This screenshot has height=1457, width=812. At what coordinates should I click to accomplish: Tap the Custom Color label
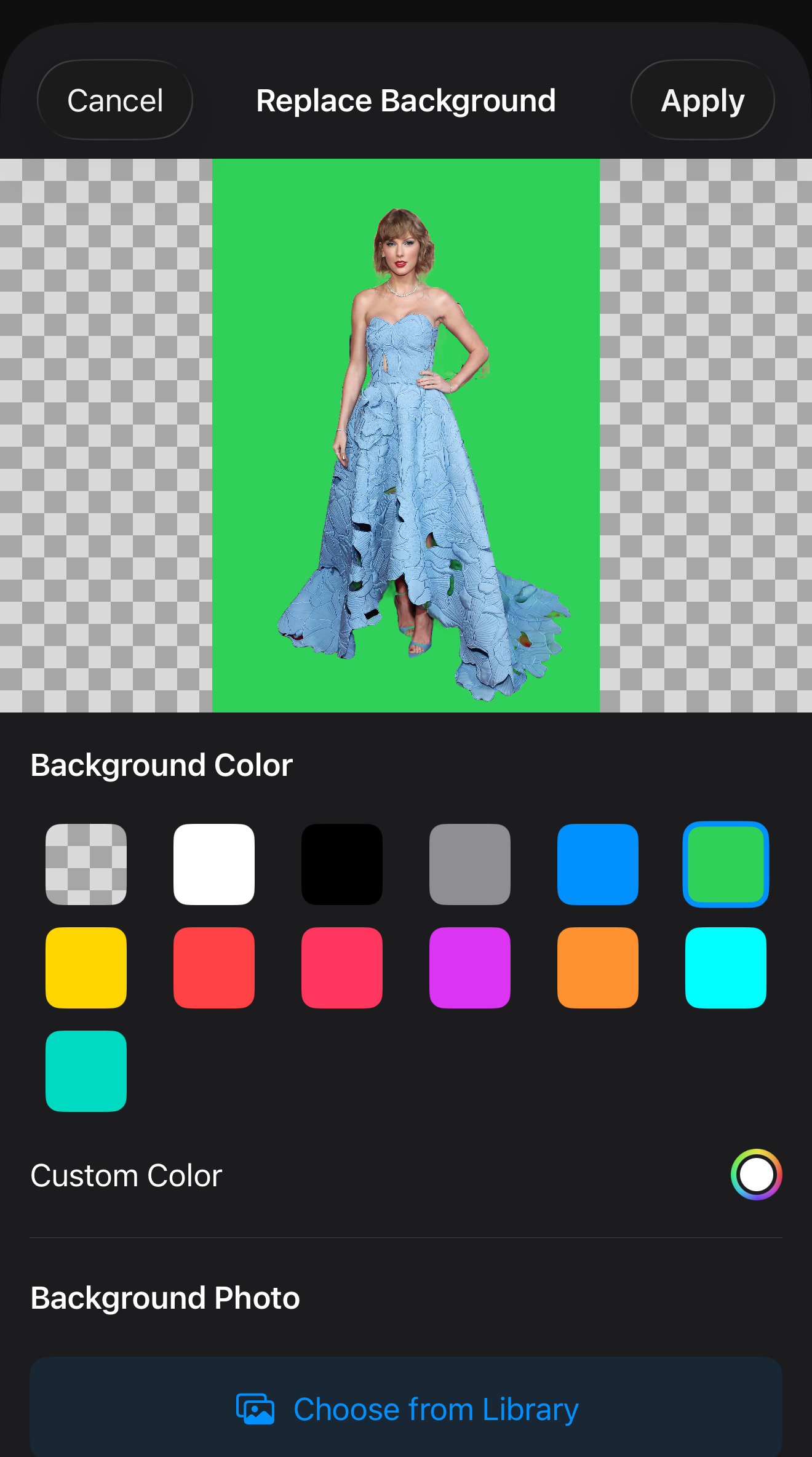[x=127, y=1175]
